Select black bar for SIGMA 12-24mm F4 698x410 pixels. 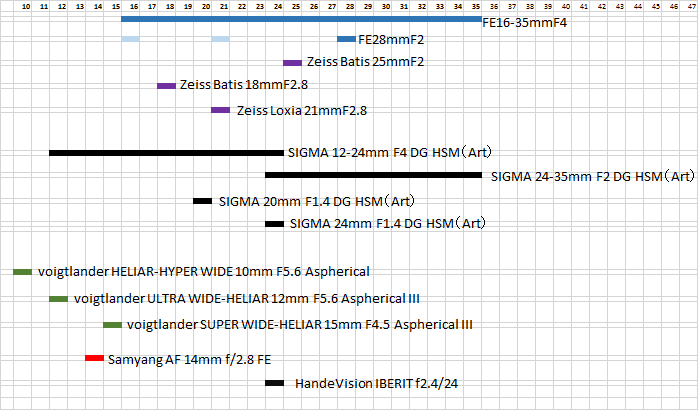[x=166, y=153]
